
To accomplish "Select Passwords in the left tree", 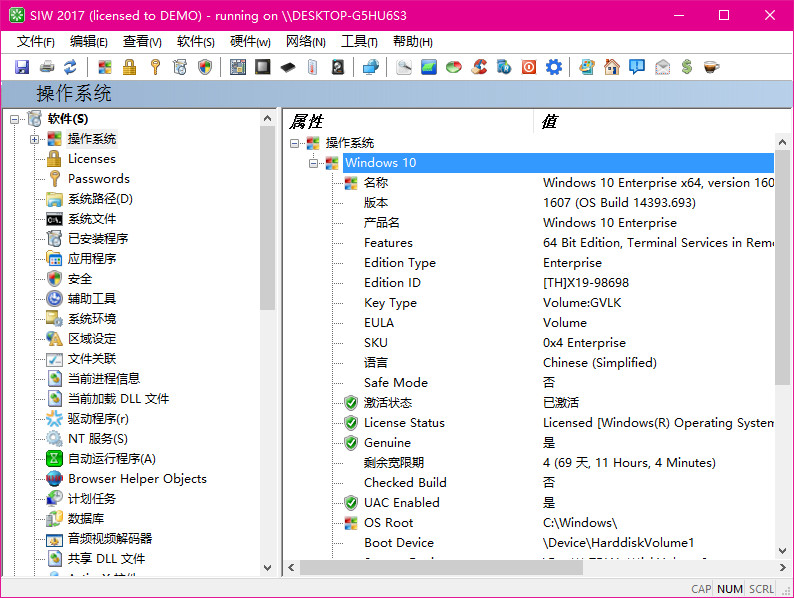I will tap(99, 179).
